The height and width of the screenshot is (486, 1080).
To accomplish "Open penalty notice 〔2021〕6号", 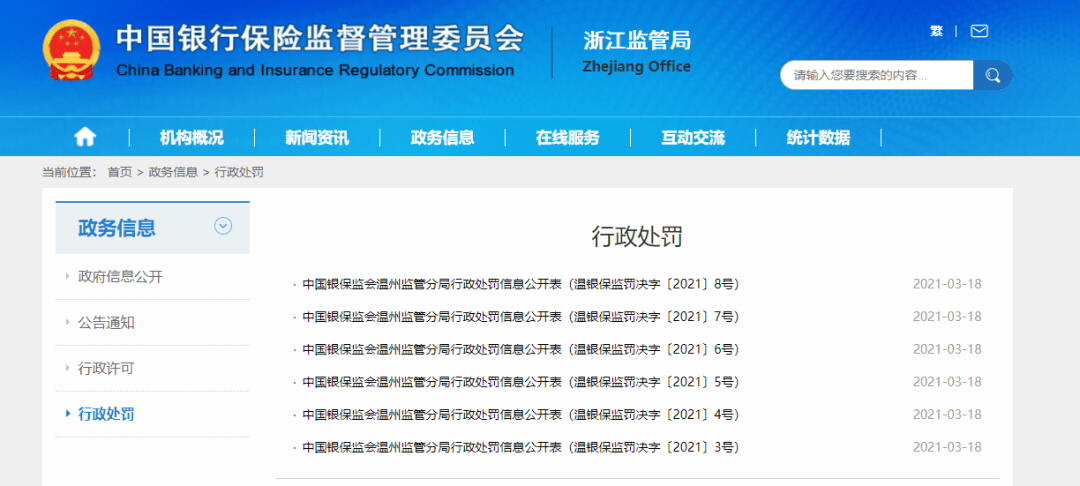I will point(521,349).
